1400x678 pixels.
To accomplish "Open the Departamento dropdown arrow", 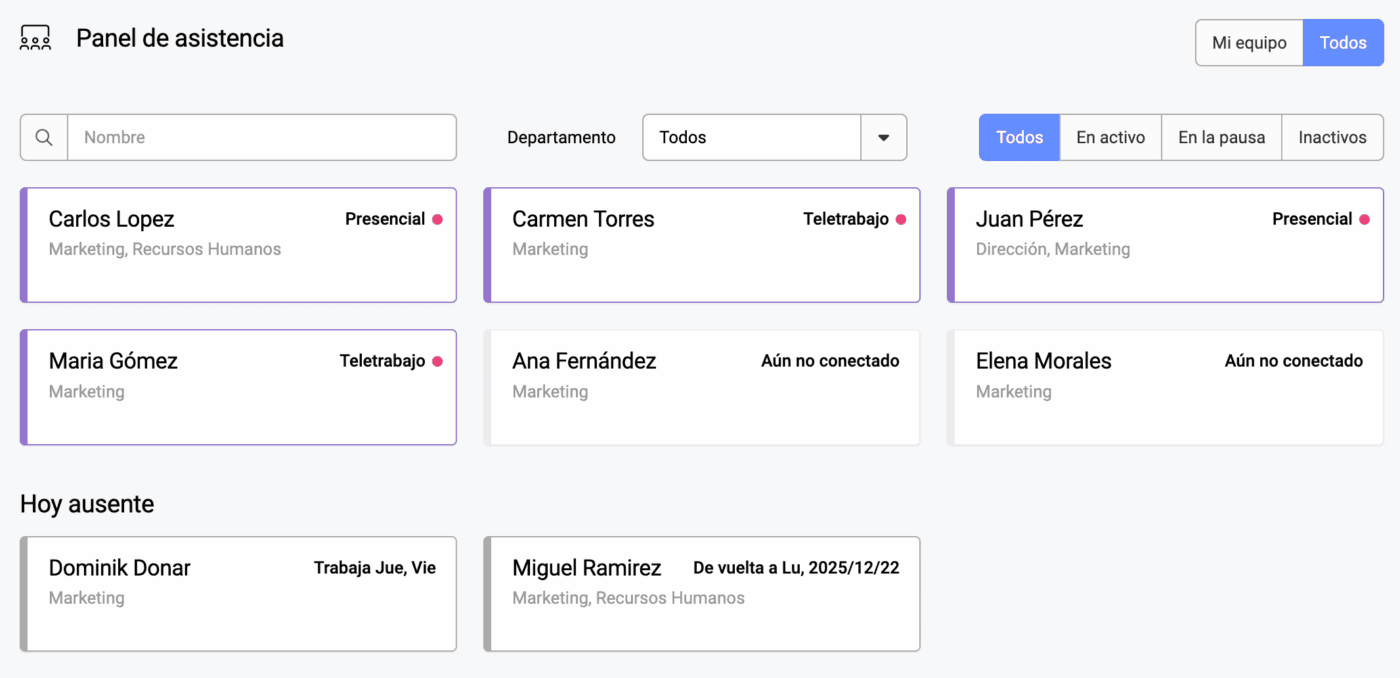I will click(x=883, y=138).
